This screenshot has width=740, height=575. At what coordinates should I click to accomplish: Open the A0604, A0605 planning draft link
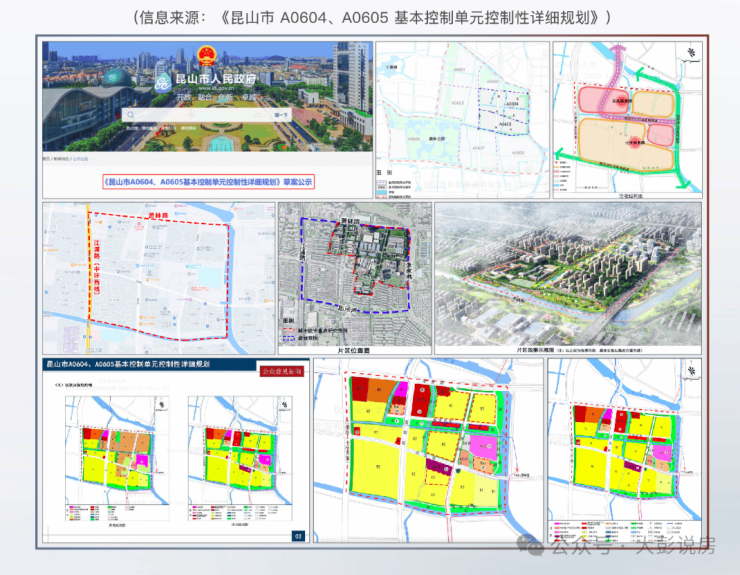point(208,182)
